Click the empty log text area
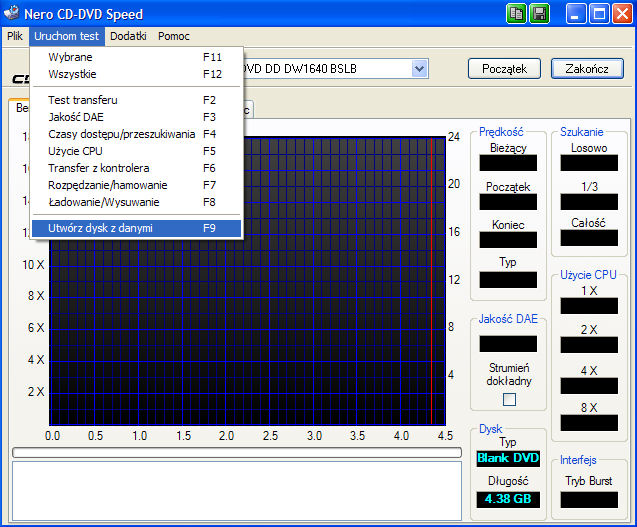 click(x=237, y=491)
